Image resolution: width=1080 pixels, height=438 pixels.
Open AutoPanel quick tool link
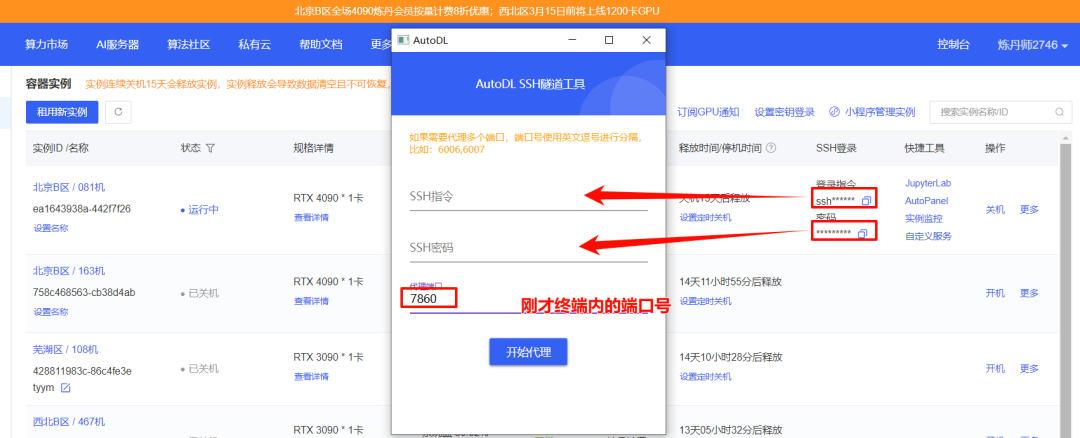click(926, 201)
